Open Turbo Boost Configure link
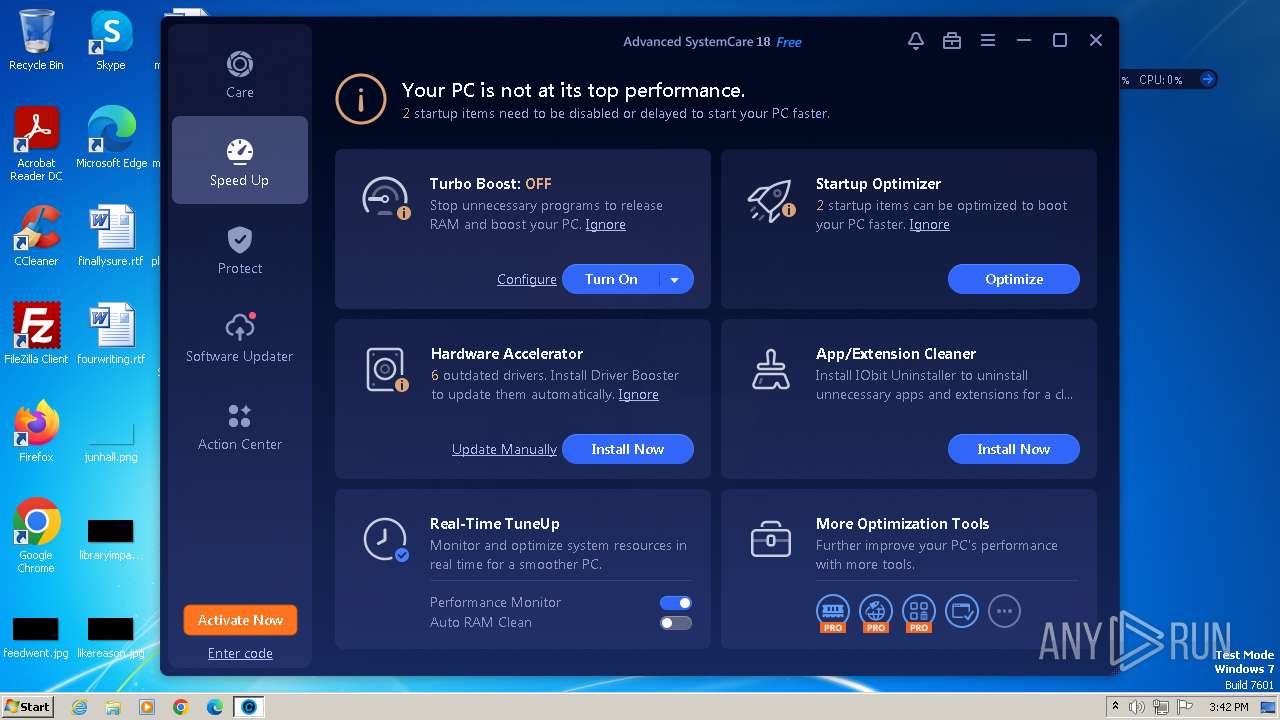Viewport: 1280px width, 720px height. tap(527, 279)
